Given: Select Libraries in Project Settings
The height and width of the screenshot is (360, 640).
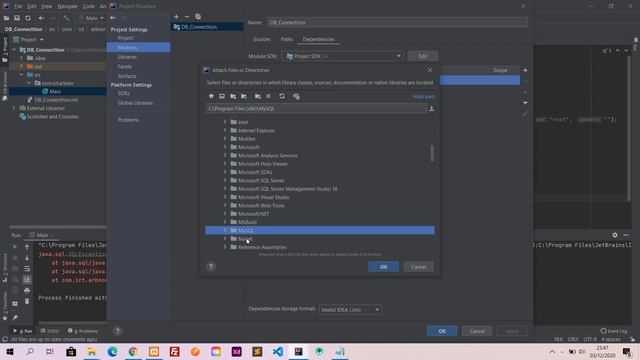Looking at the screenshot, I should coord(127,57).
